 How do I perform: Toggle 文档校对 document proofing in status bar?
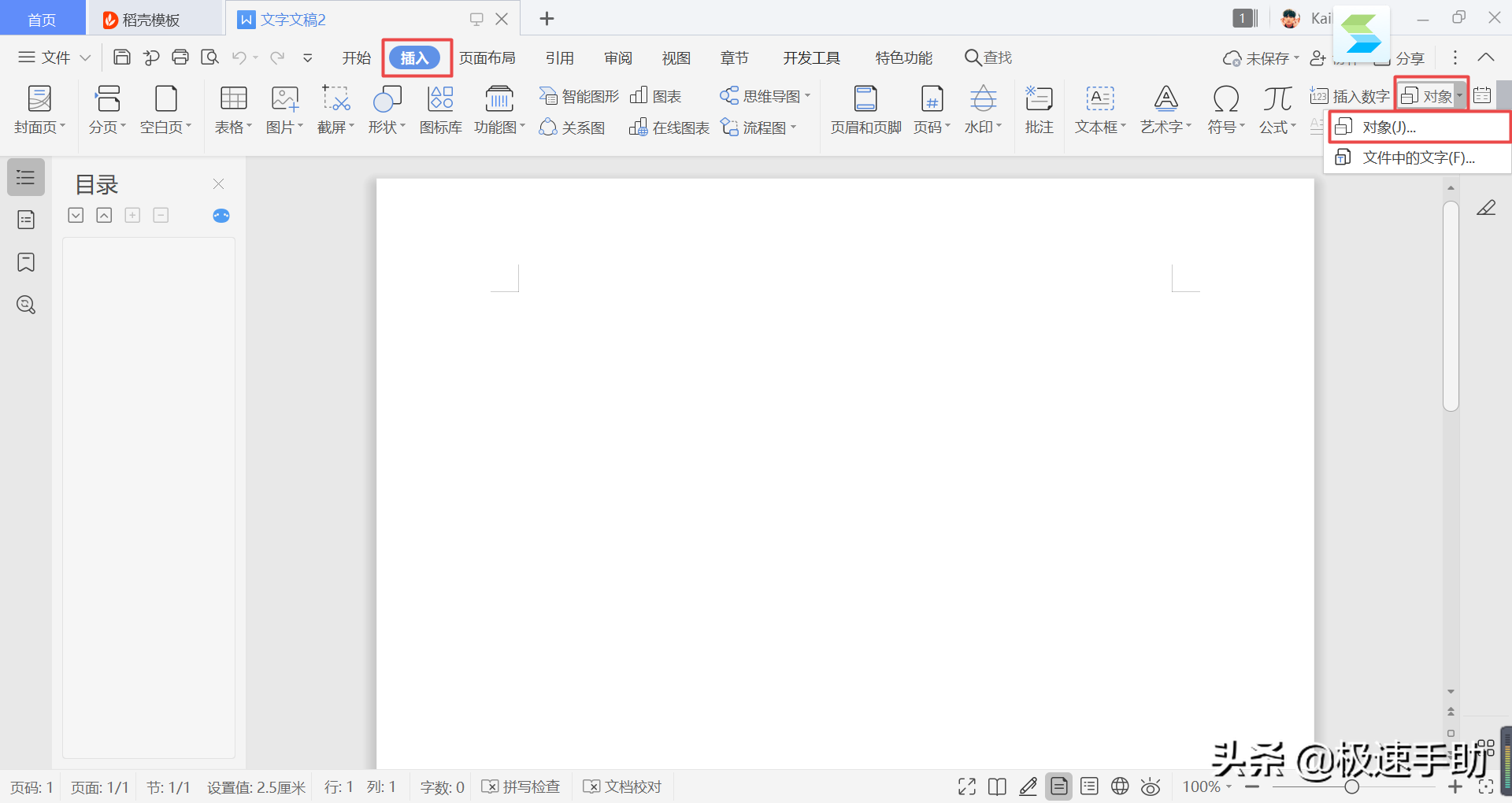tap(622, 786)
